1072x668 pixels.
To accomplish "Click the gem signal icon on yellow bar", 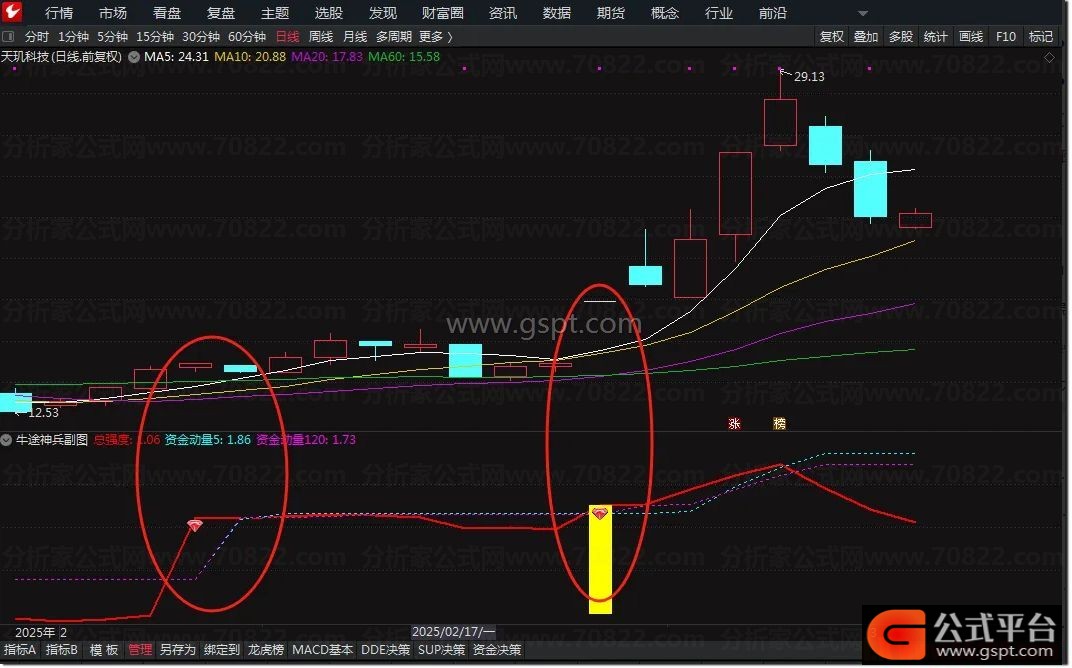I will point(601,514).
